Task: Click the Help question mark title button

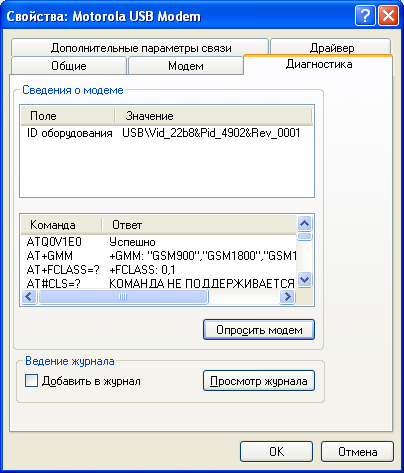Action: [365, 16]
